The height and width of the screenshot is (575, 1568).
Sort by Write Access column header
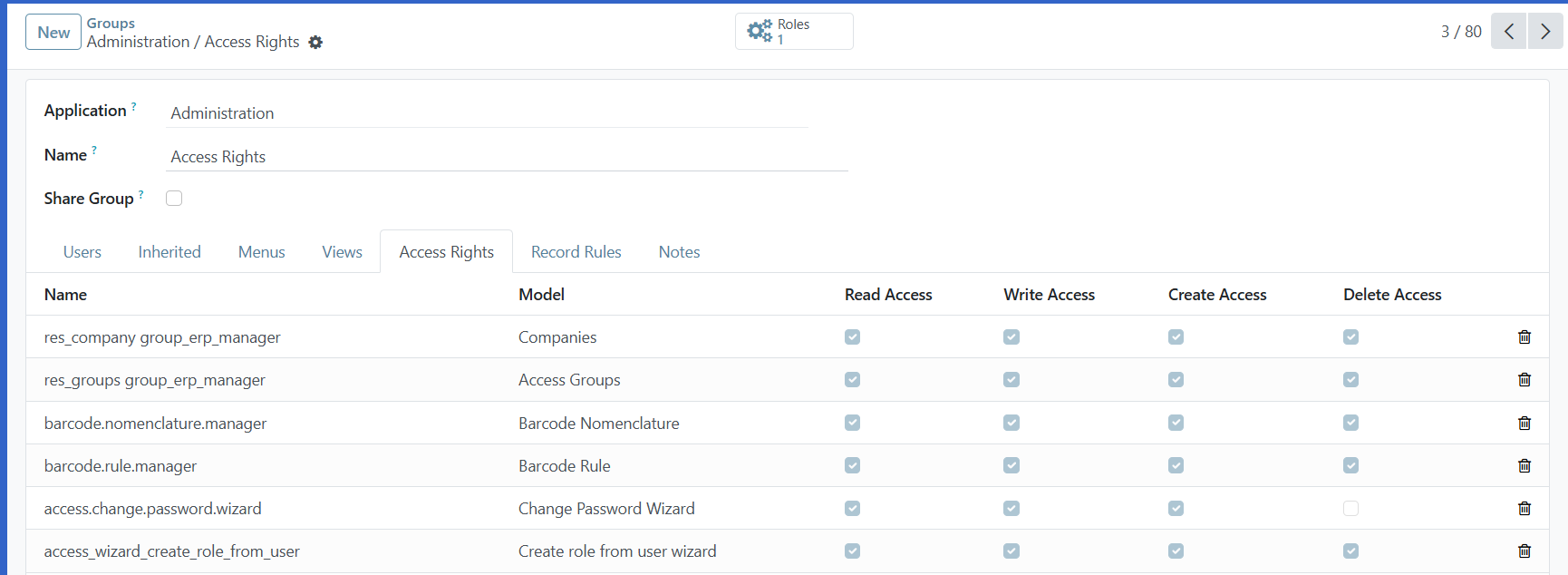(x=1049, y=295)
